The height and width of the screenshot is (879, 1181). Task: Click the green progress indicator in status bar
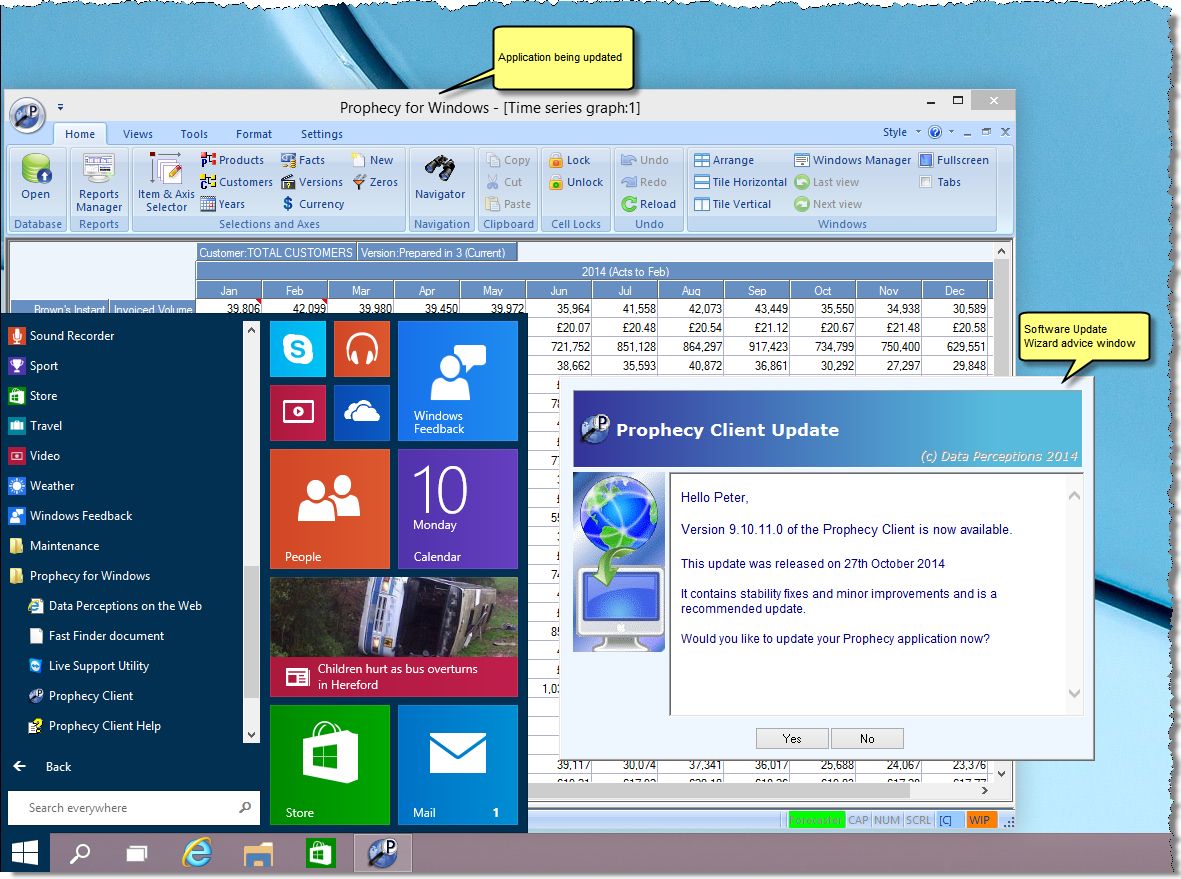click(816, 819)
